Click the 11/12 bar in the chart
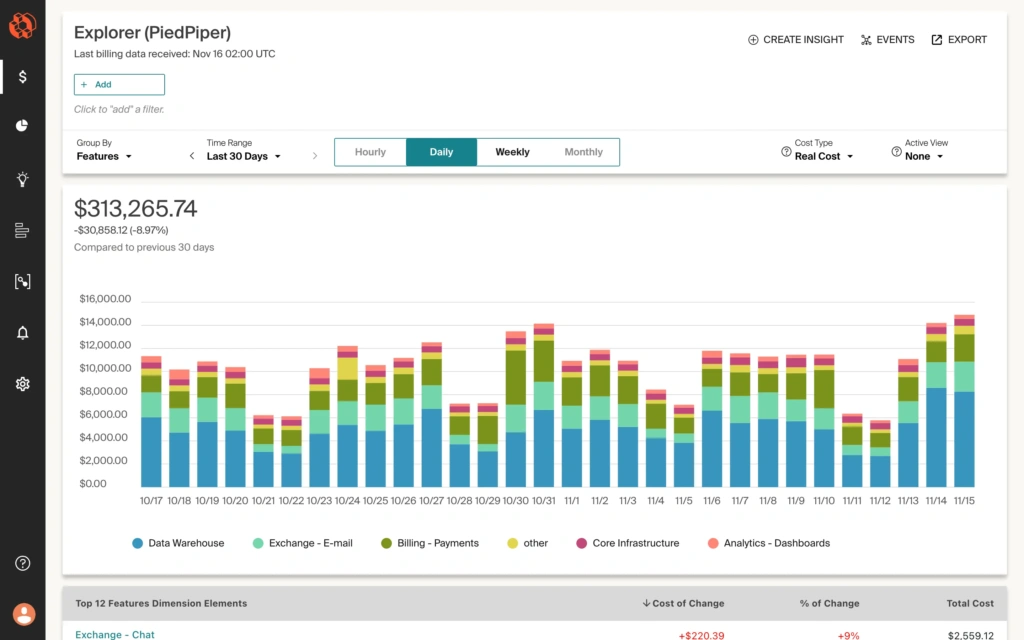The image size is (1024, 640). coord(880,453)
